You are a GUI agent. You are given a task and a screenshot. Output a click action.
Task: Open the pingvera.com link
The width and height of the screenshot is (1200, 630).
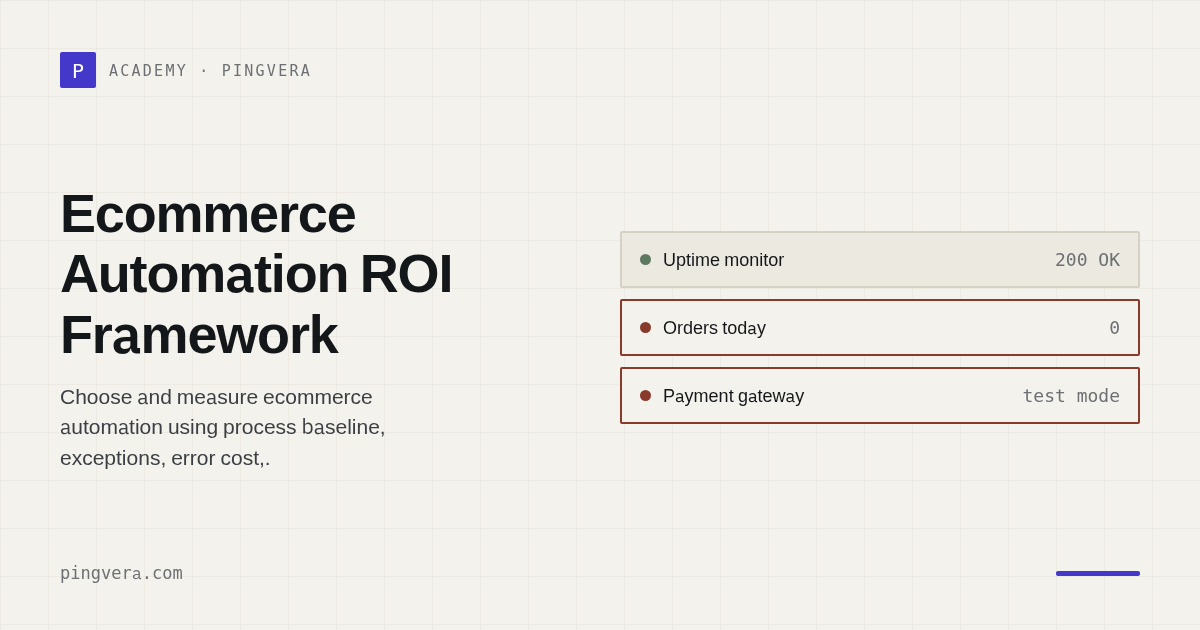click(x=121, y=573)
